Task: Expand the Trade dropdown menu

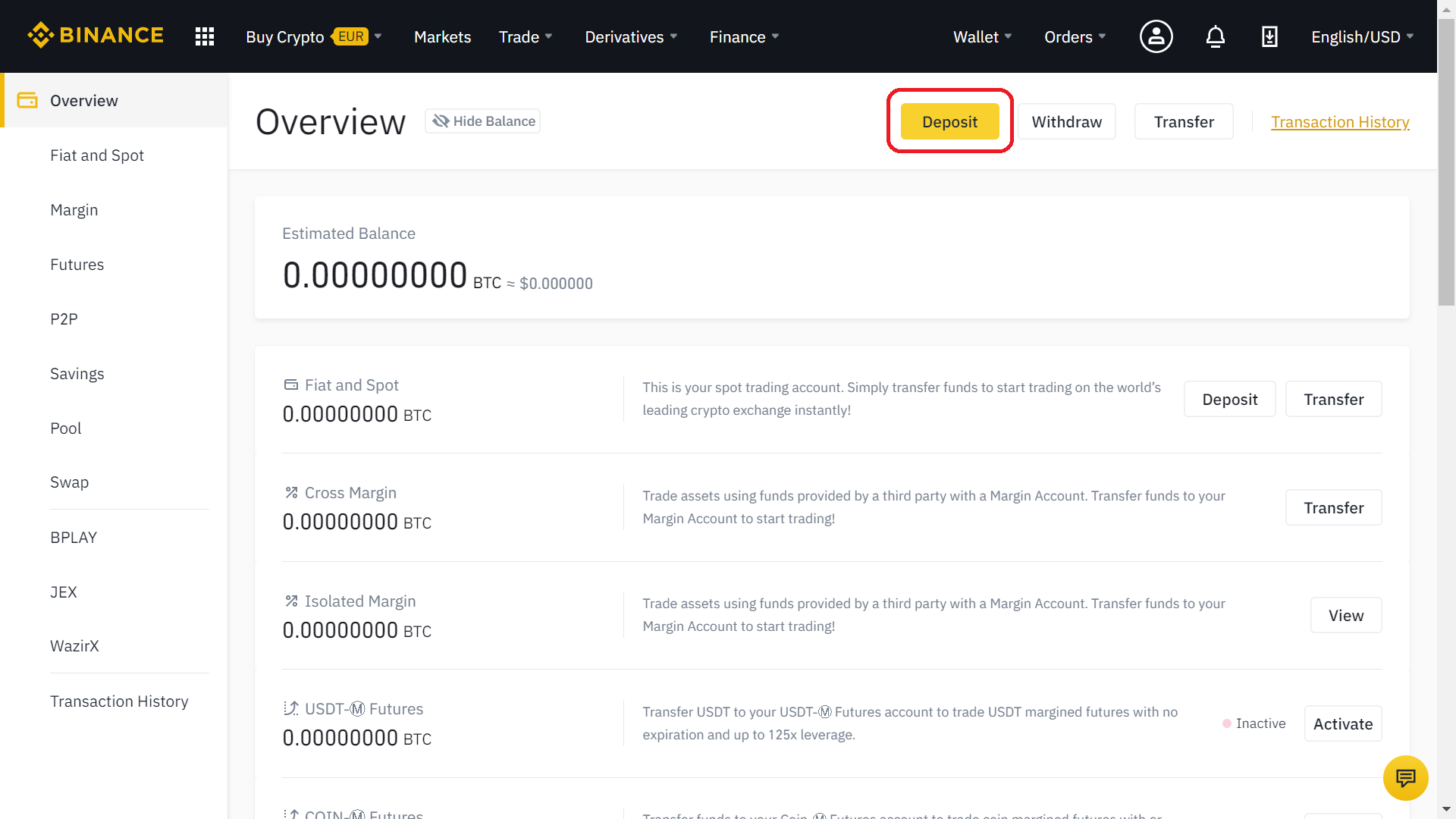Action: [x=526, y=36]
